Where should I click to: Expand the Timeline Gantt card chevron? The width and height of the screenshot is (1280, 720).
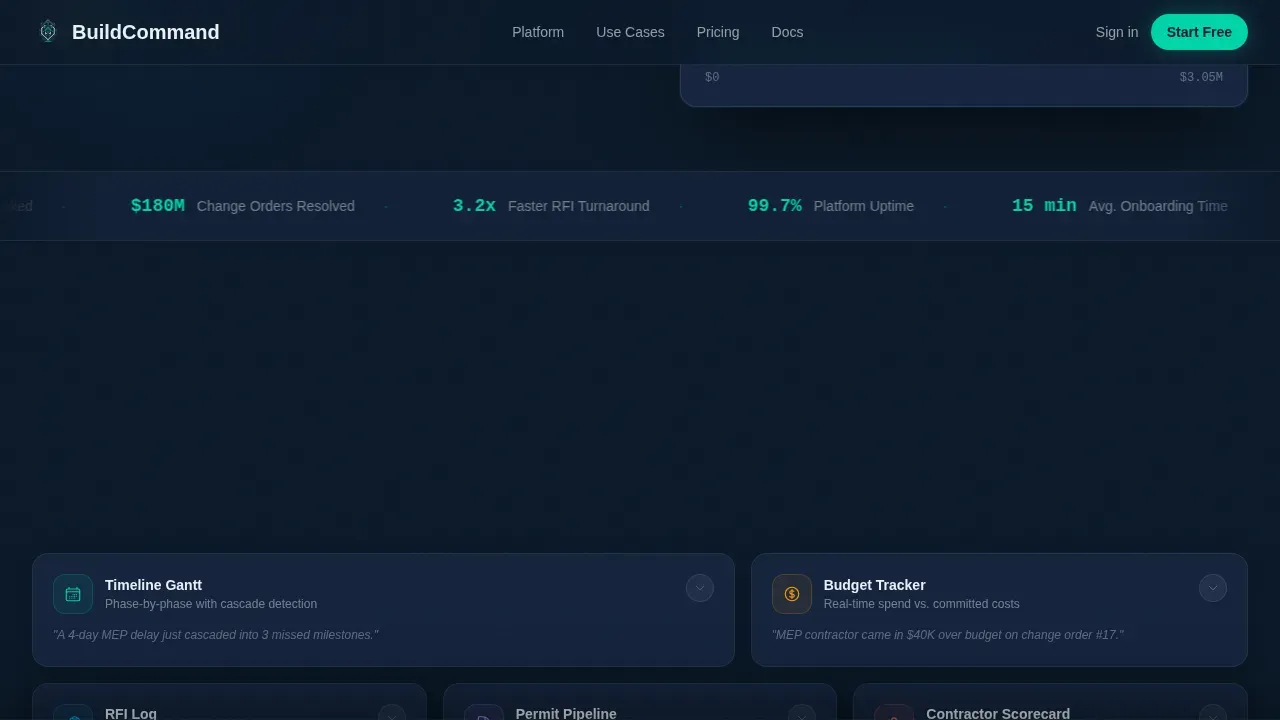[x=700, y=588]
